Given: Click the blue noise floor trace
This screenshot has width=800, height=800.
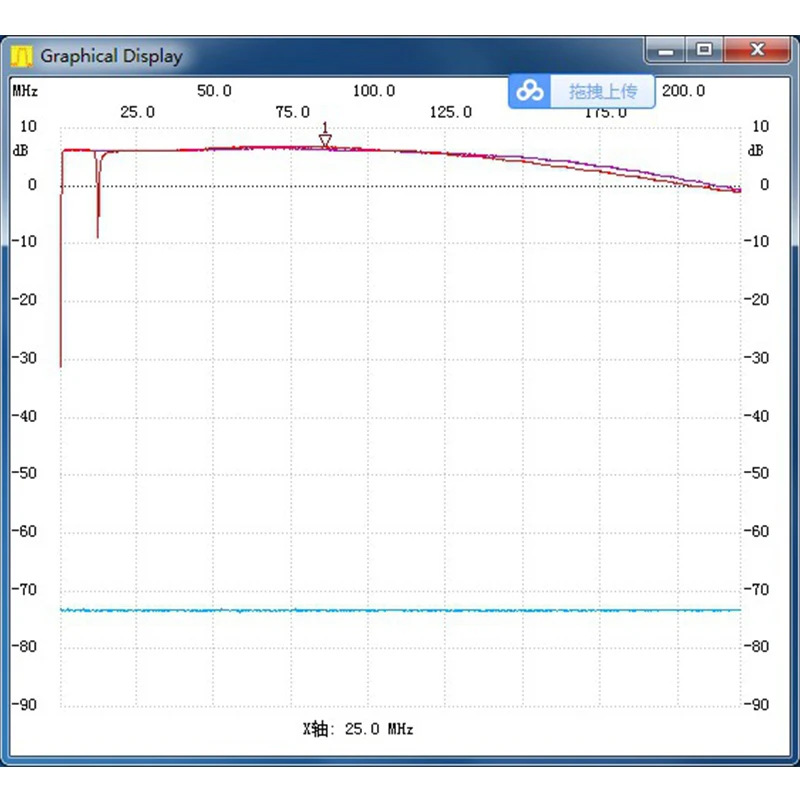Looking at the screenshot, I should [x=401, y=610].
